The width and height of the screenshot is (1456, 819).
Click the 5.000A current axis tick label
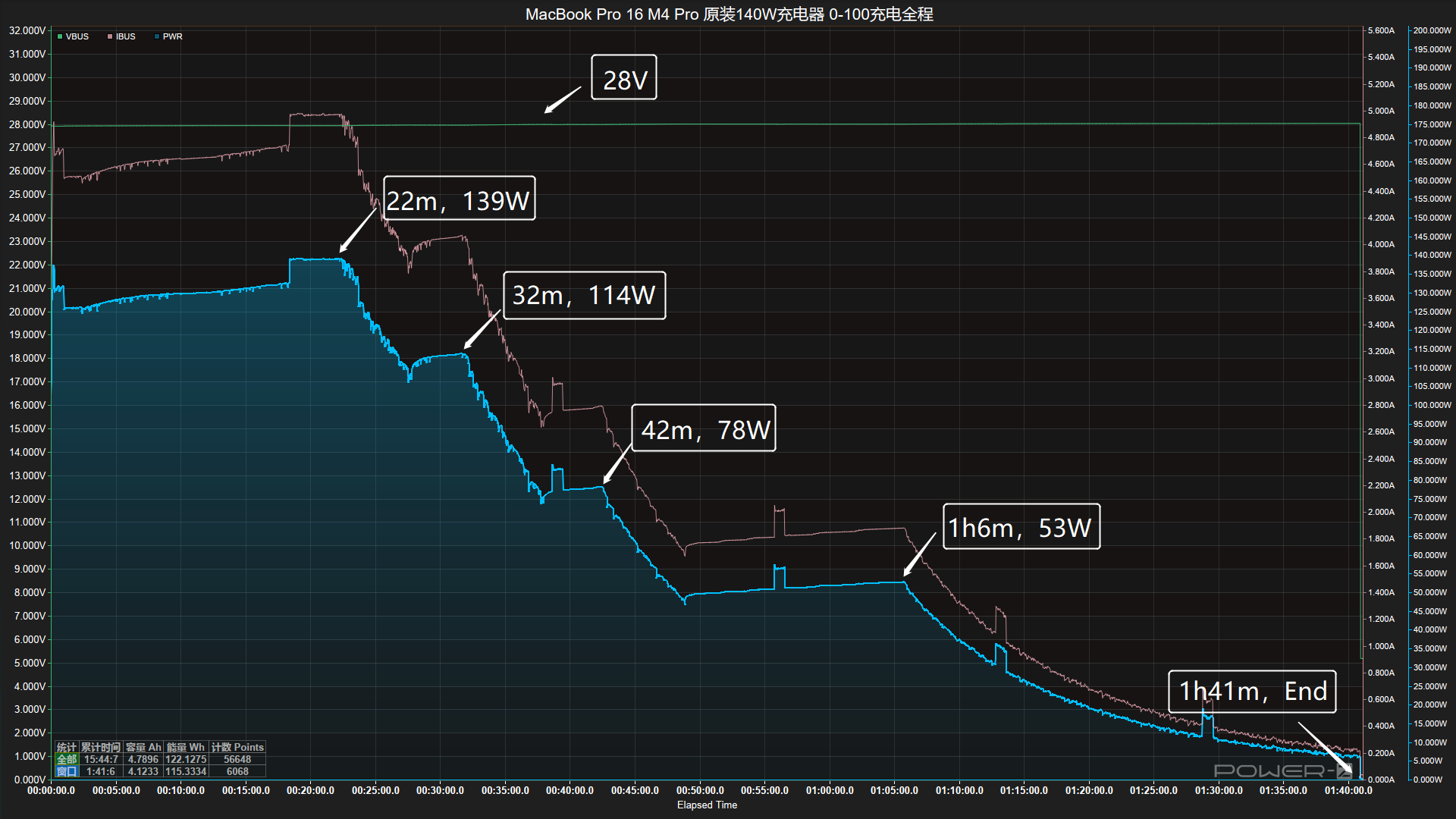[x=1381, y=111]
